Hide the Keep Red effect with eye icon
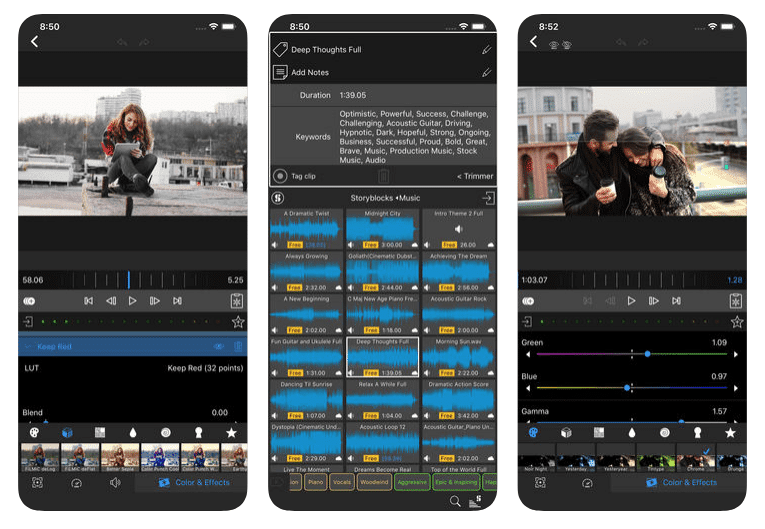This screenshot has height=529, width=765. point(219,346)
